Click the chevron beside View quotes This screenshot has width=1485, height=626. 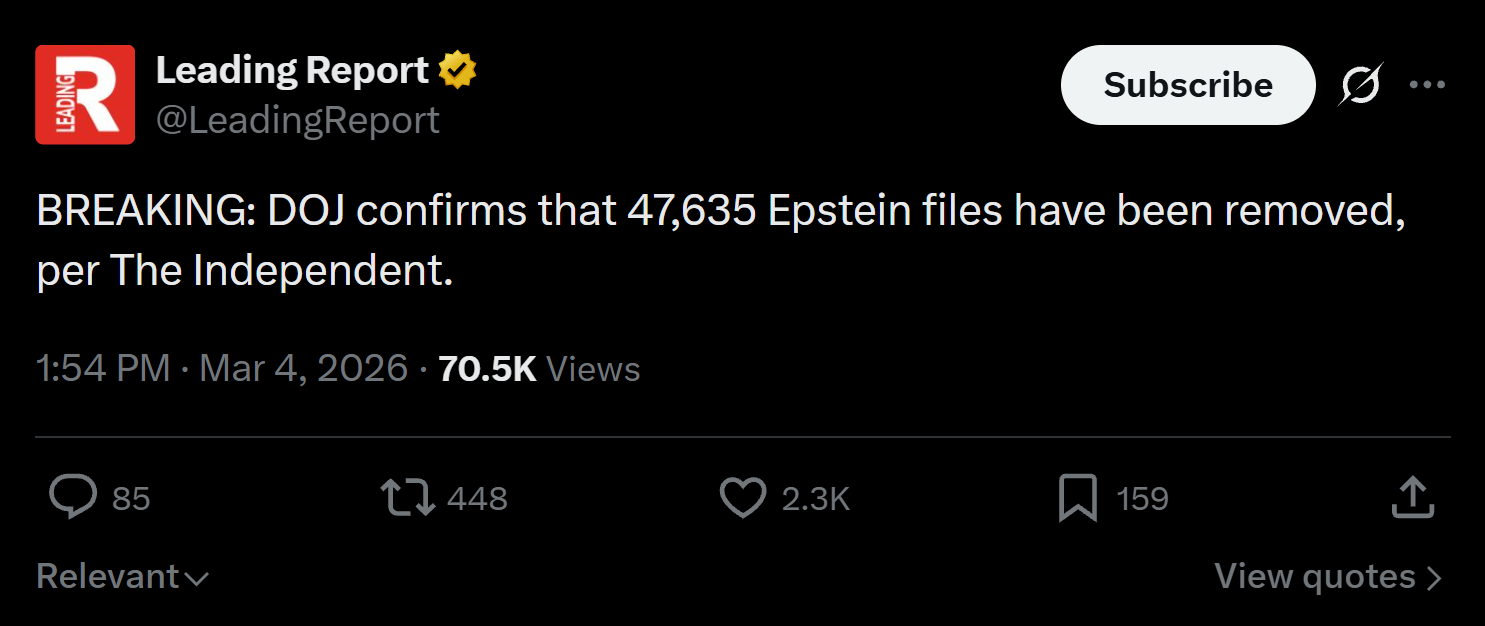(x=1433, y=578)
